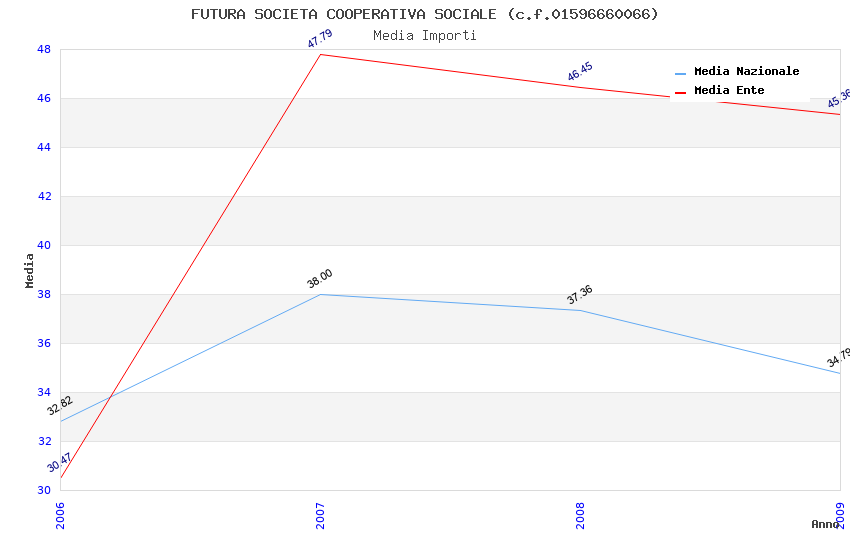Click the Anno x-axis title

[x=825, y=524]
